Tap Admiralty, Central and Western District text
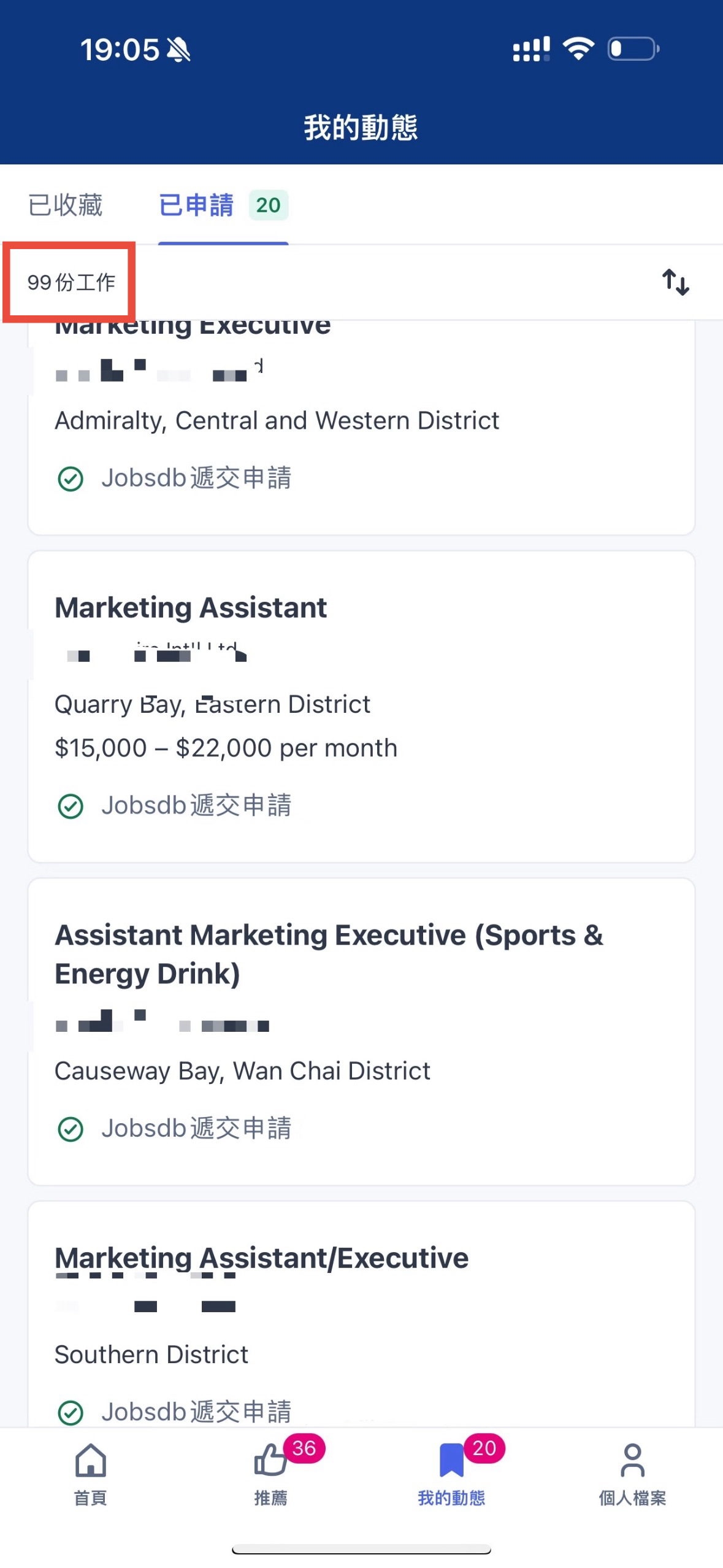The width and height of the screenshot is (723, 1568). (x=277, y=421)
